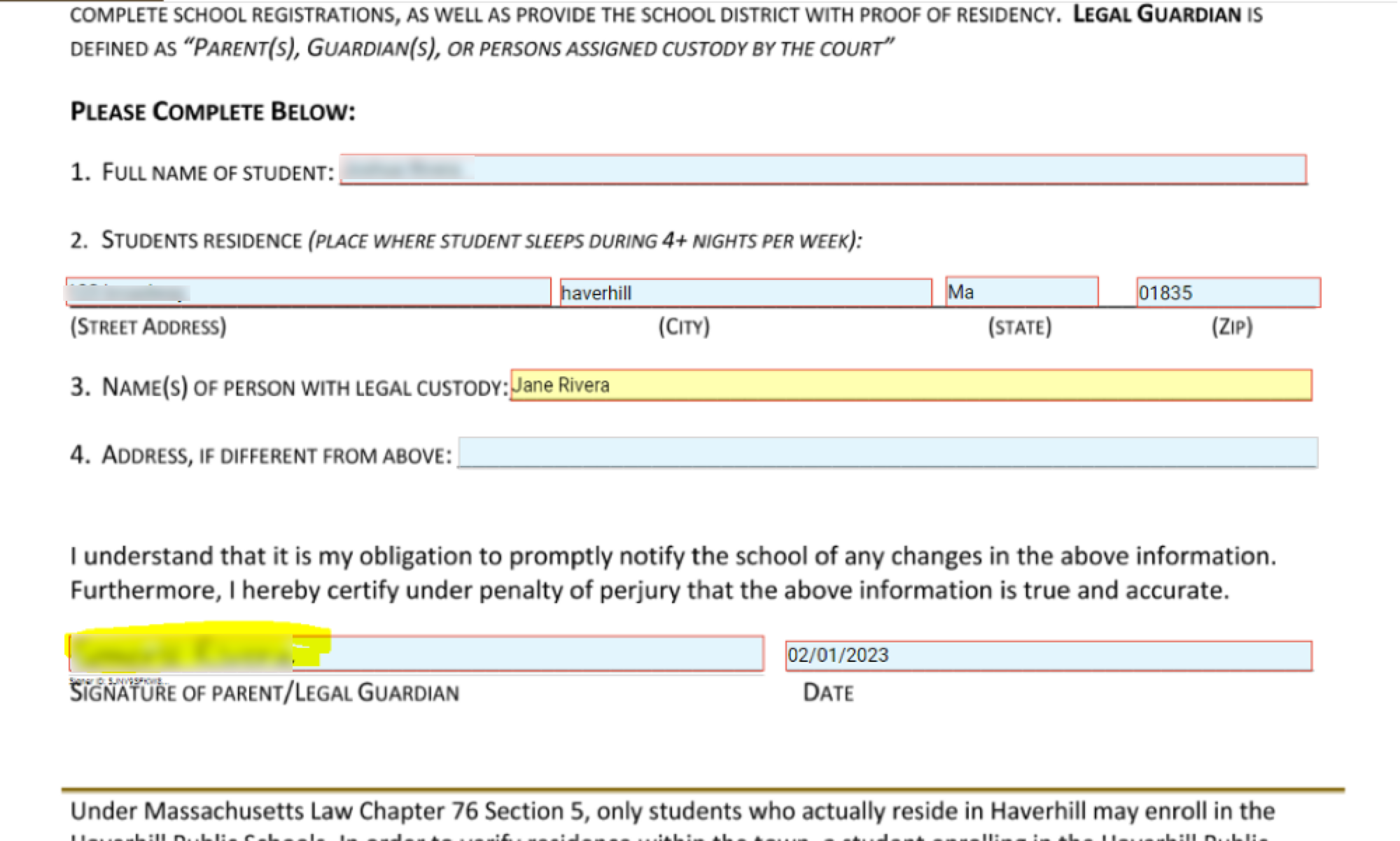The height and width of the screenshot is (841, 1400).
Task: Click the (Street Address) caption
Action: [148, 327]
